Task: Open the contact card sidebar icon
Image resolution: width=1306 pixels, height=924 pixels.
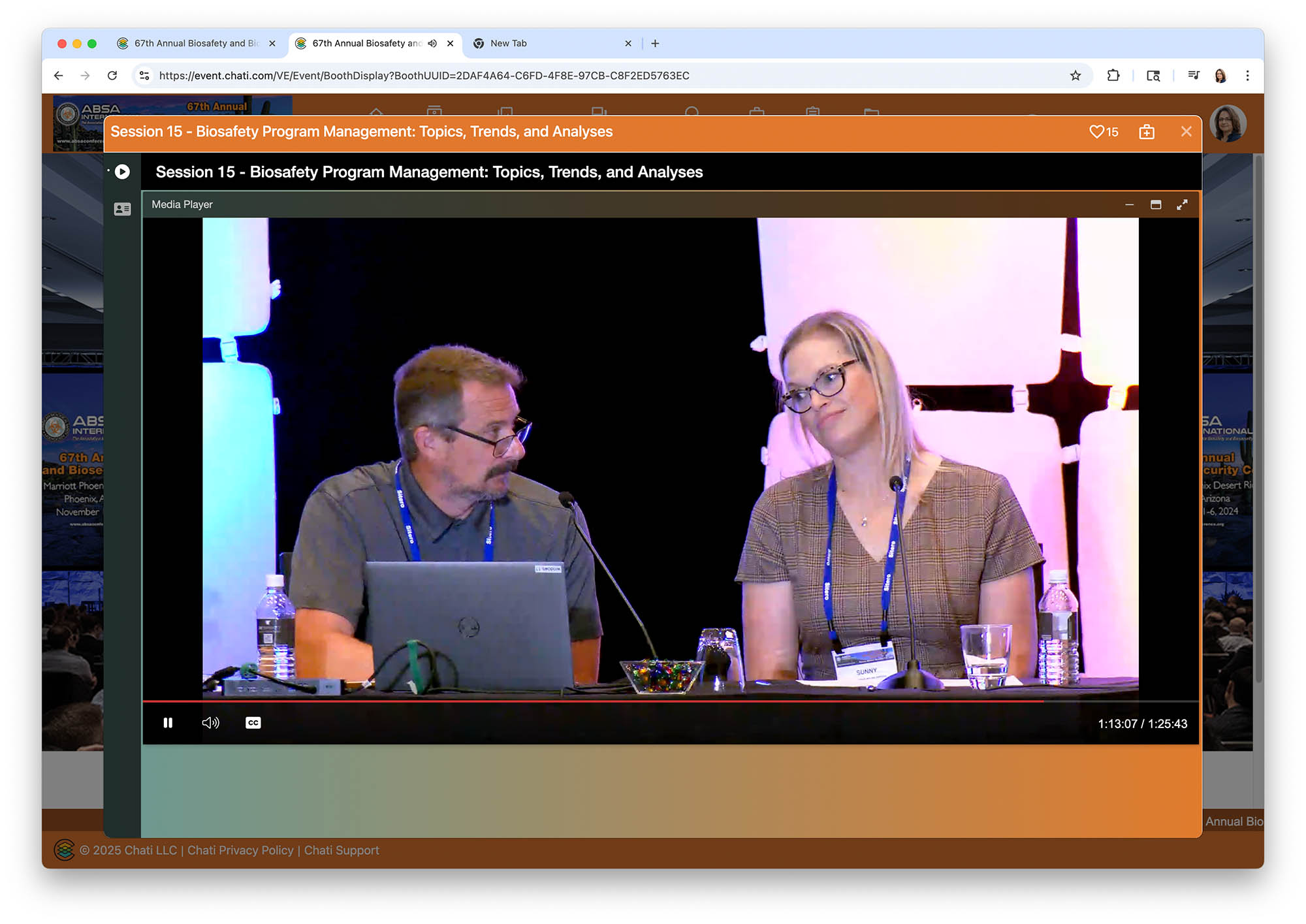Action: pos(122,209)
